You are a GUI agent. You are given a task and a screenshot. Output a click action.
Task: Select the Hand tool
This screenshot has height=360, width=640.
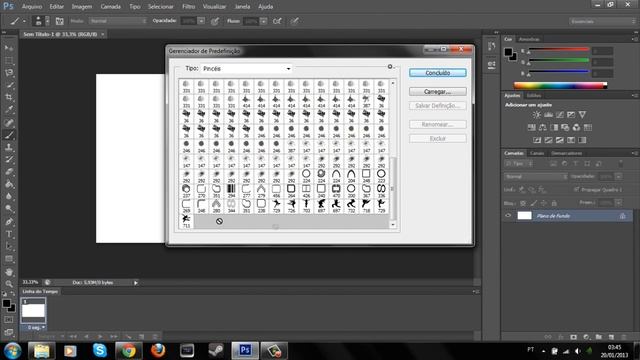coord(9,272)
